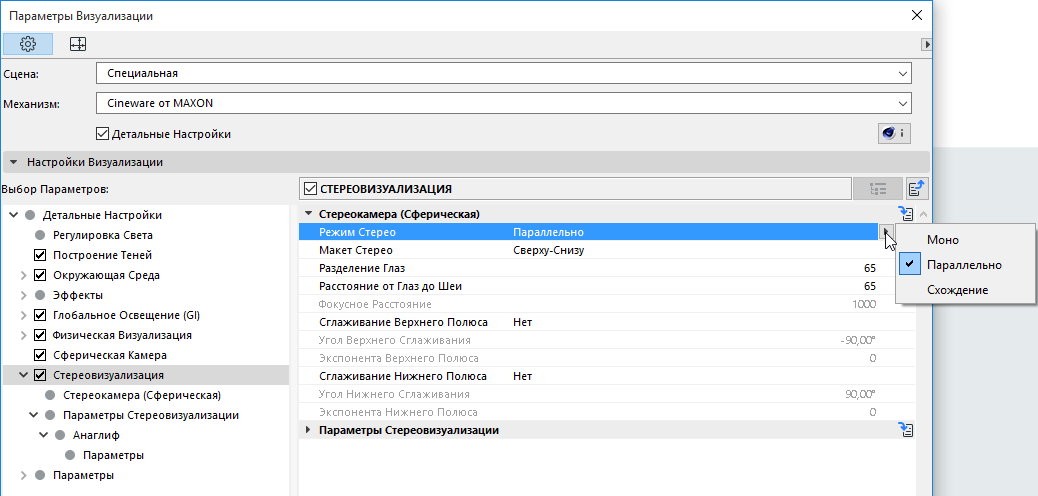This screenshot has height=496, width=1038.
Task: Select Параметры under Анаглиф in tree
Action: pyautogui.click(x=113, y=455)
